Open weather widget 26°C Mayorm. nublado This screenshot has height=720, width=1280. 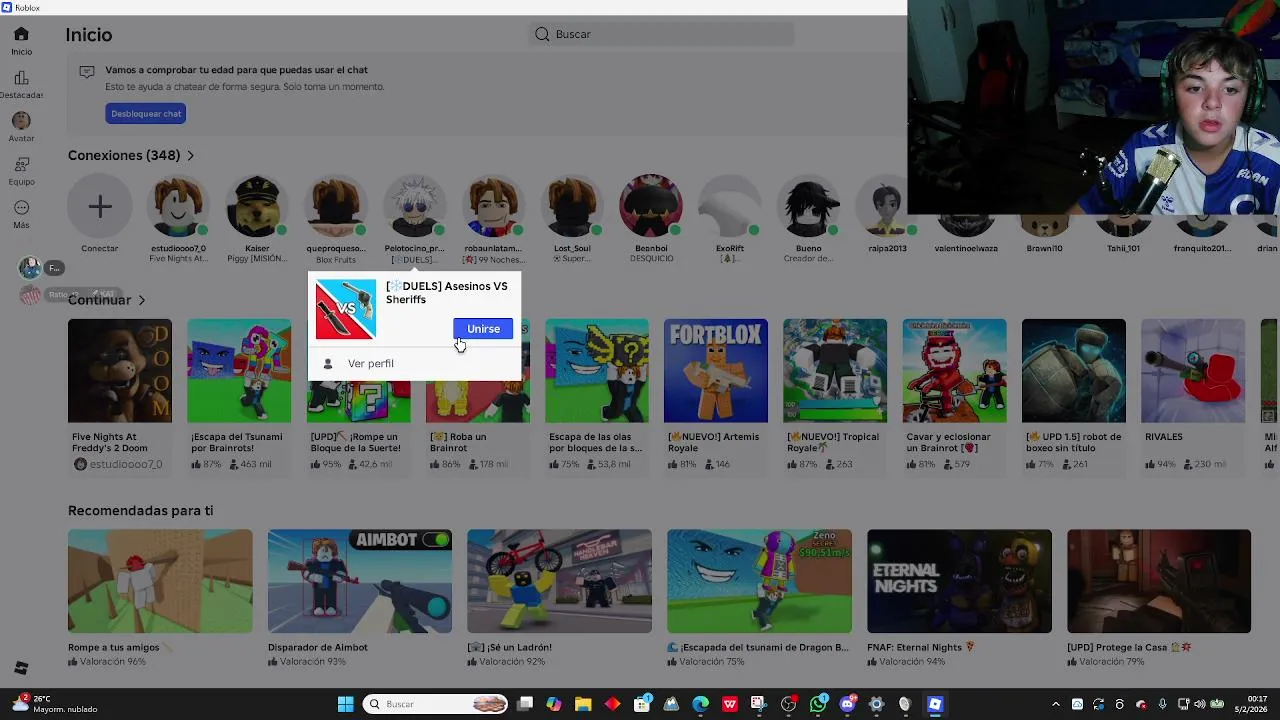point(55,704)
